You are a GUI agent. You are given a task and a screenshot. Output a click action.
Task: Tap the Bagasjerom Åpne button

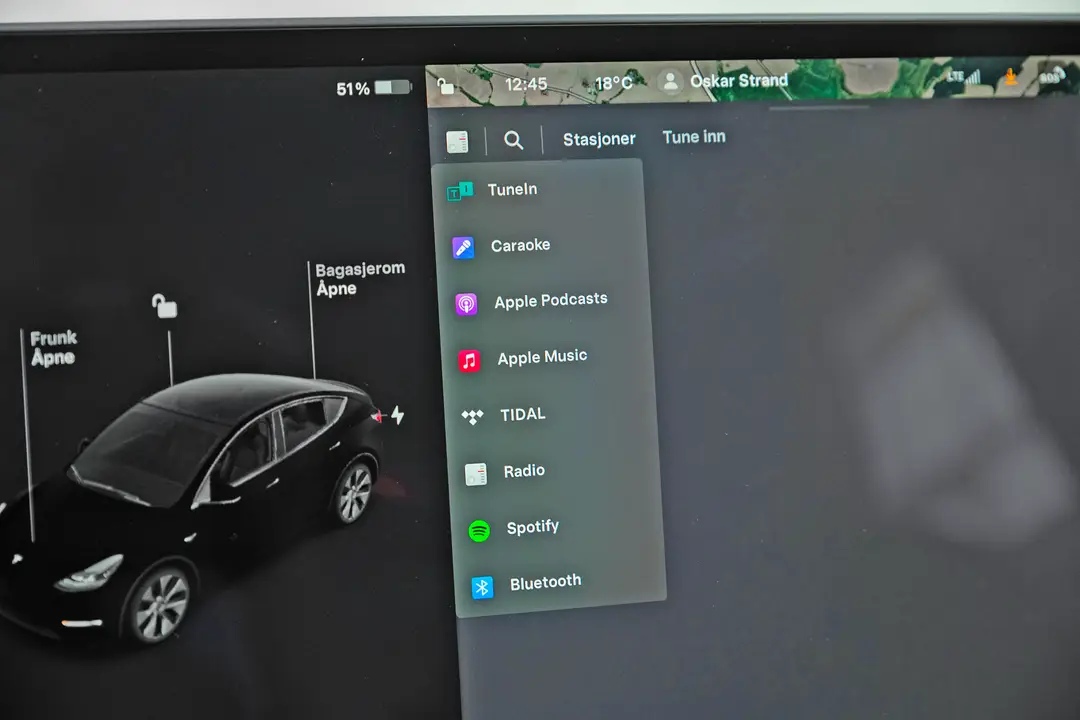point(360,278)
